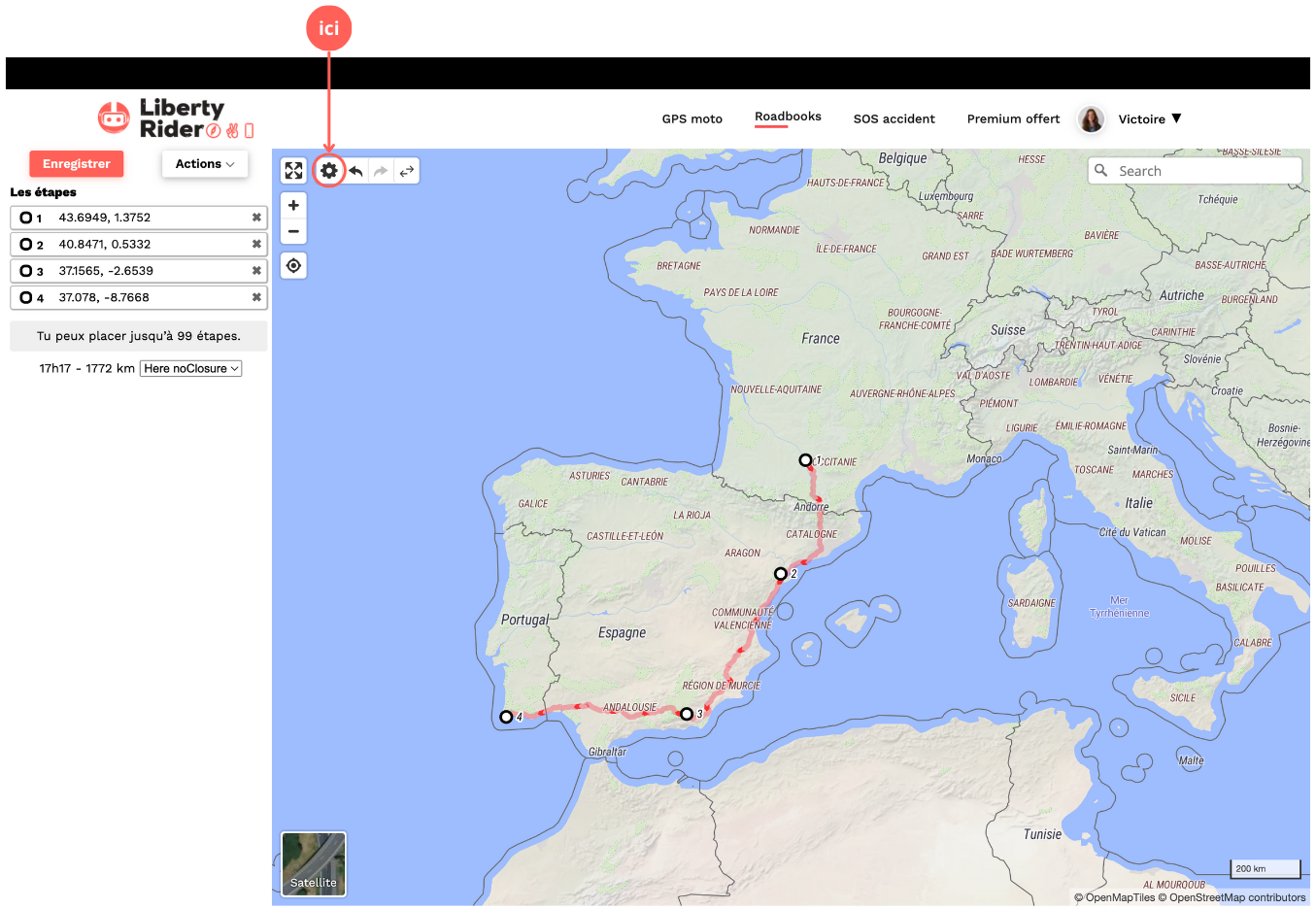
Task: Open the Victoire user menu
Action: pos(1149,119)
